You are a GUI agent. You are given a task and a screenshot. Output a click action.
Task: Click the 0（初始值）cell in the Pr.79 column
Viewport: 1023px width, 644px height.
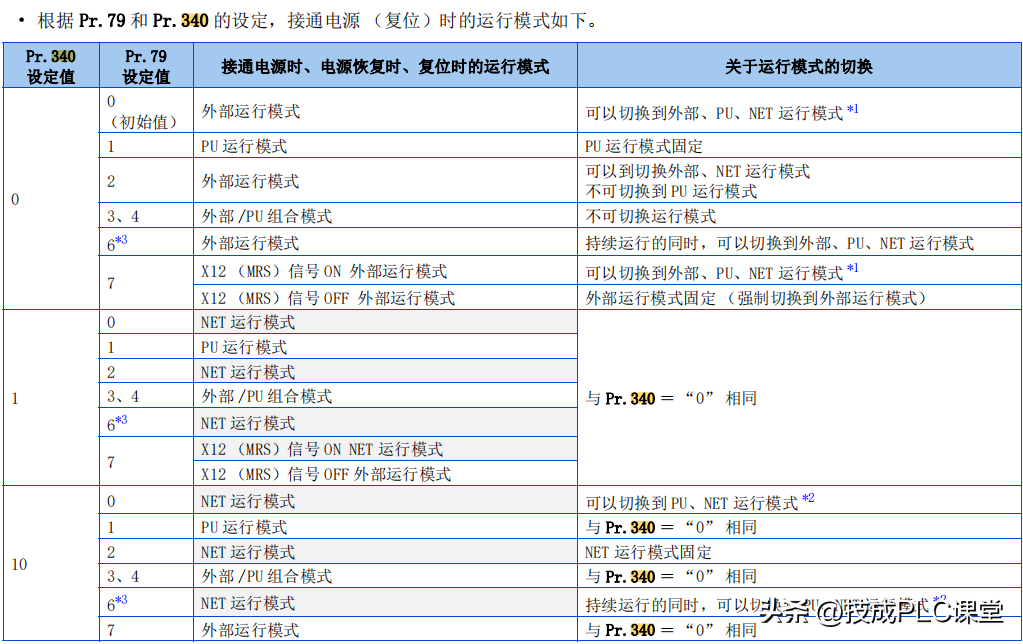point(143,112)
